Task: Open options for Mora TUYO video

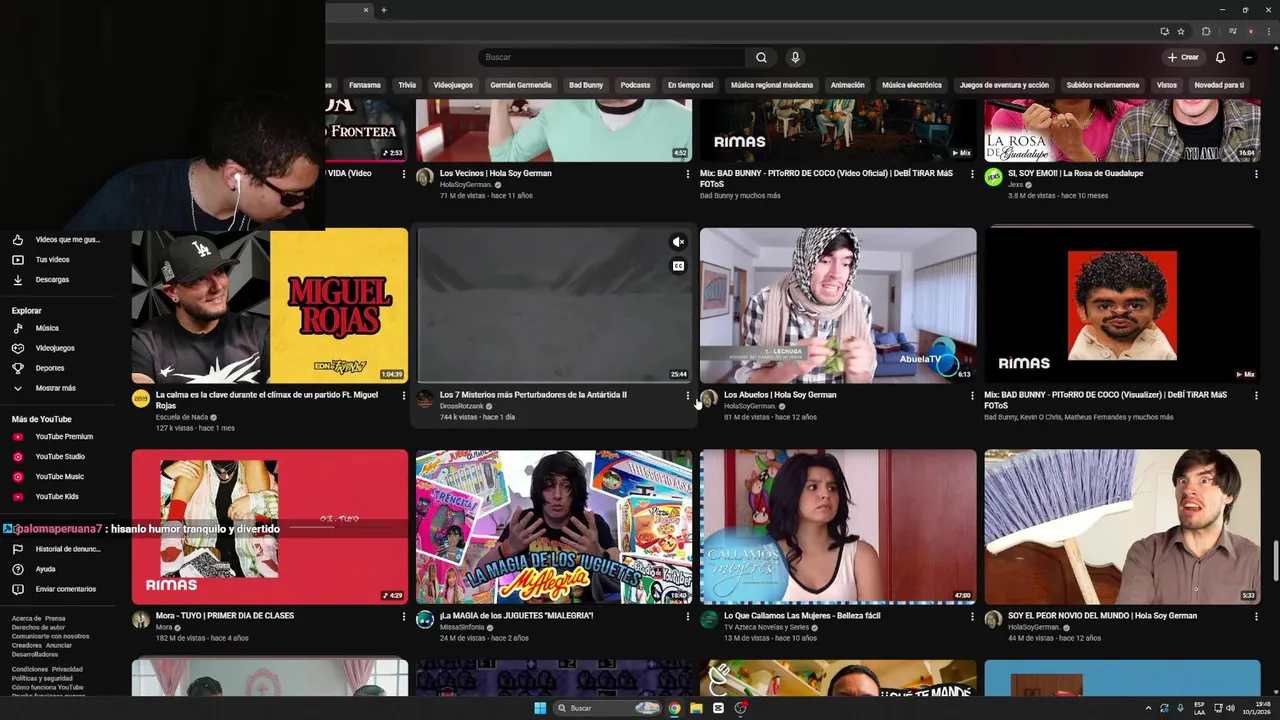Action: 404,617
